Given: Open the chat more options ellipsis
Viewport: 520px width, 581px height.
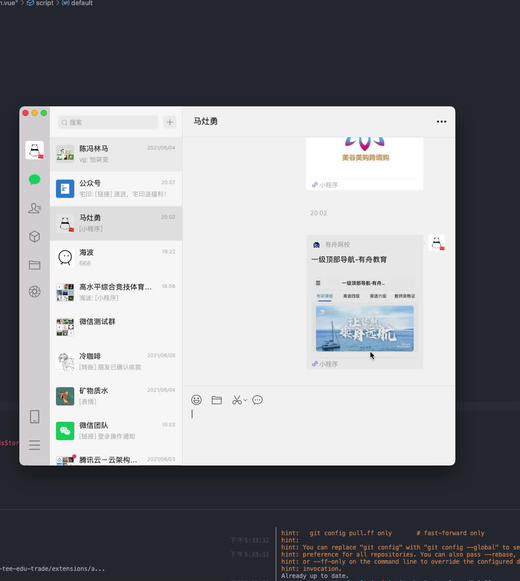Looking at the screenshot, I should point(441,122).
